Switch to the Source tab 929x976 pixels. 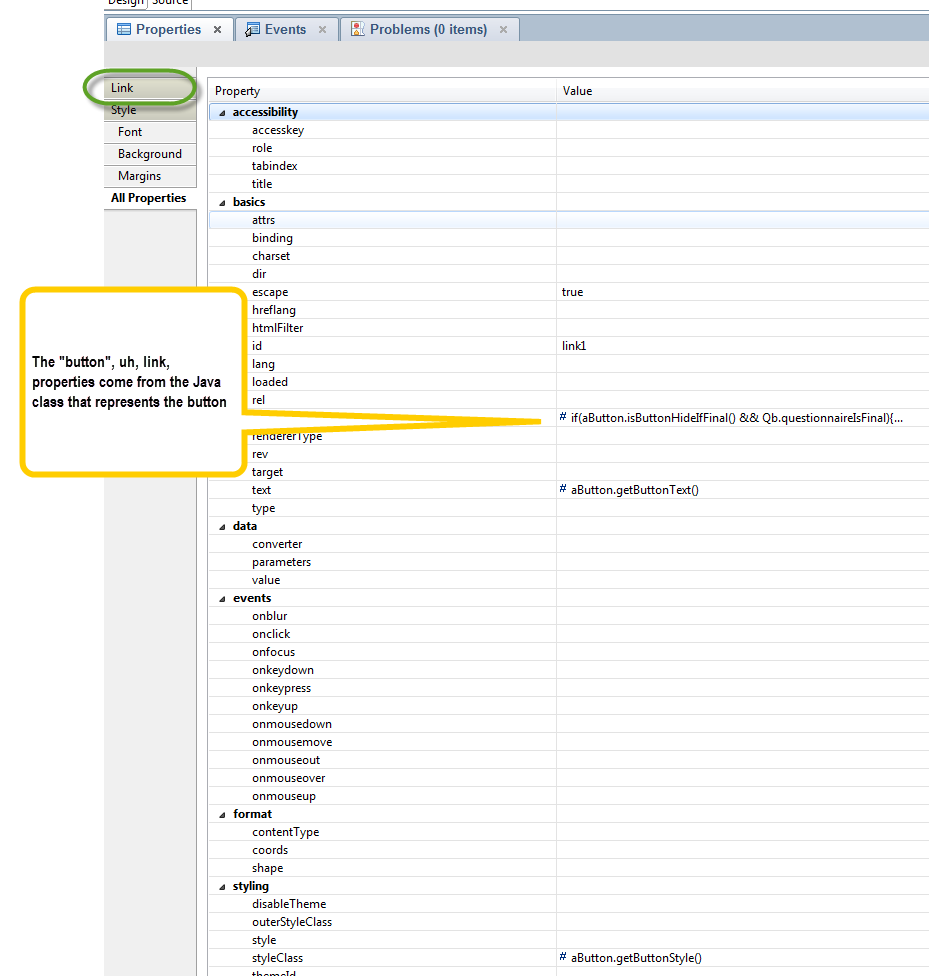coord(170,3)
